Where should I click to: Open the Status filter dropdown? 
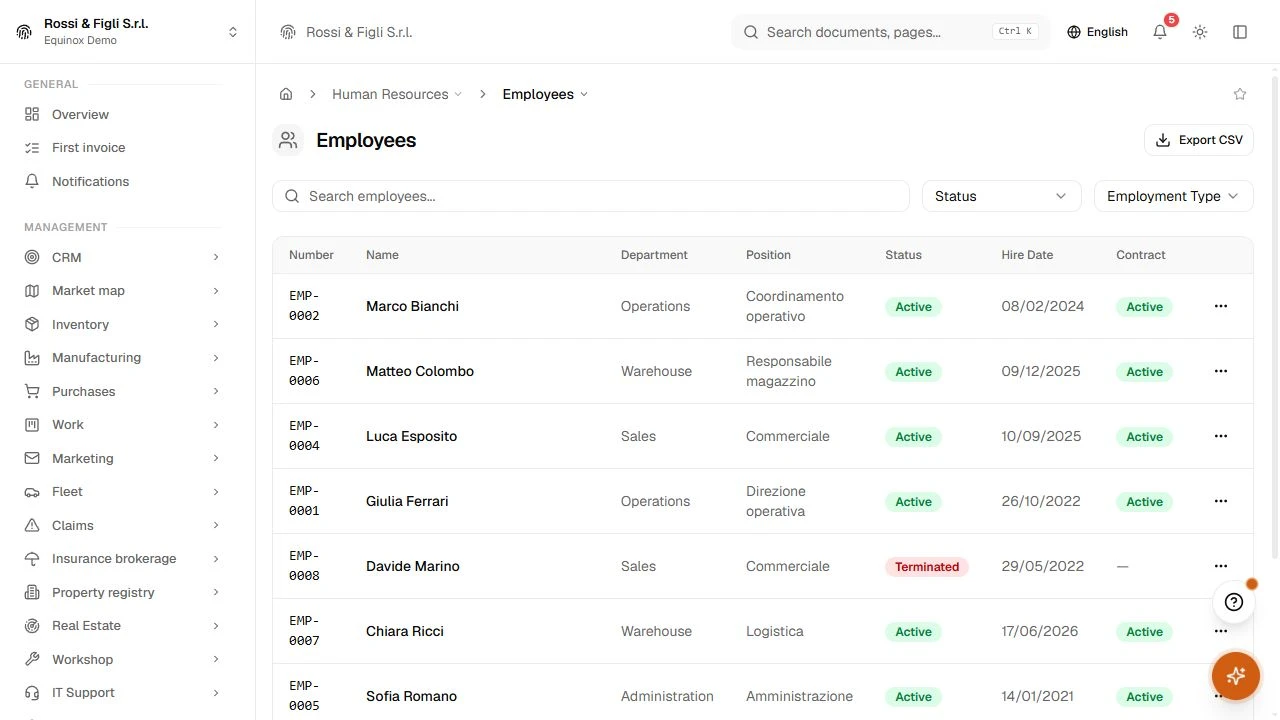[1001, 196]
